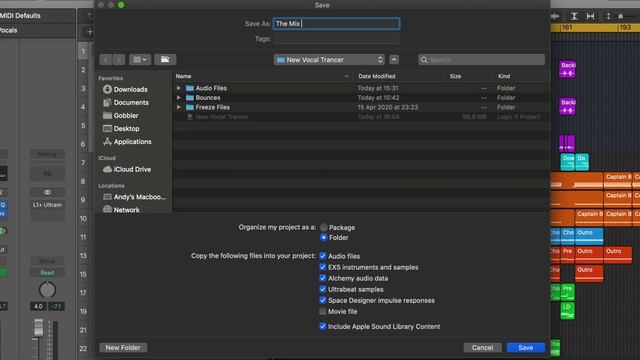
Task: Open Applications in sidebar
Action: (127, 142)
